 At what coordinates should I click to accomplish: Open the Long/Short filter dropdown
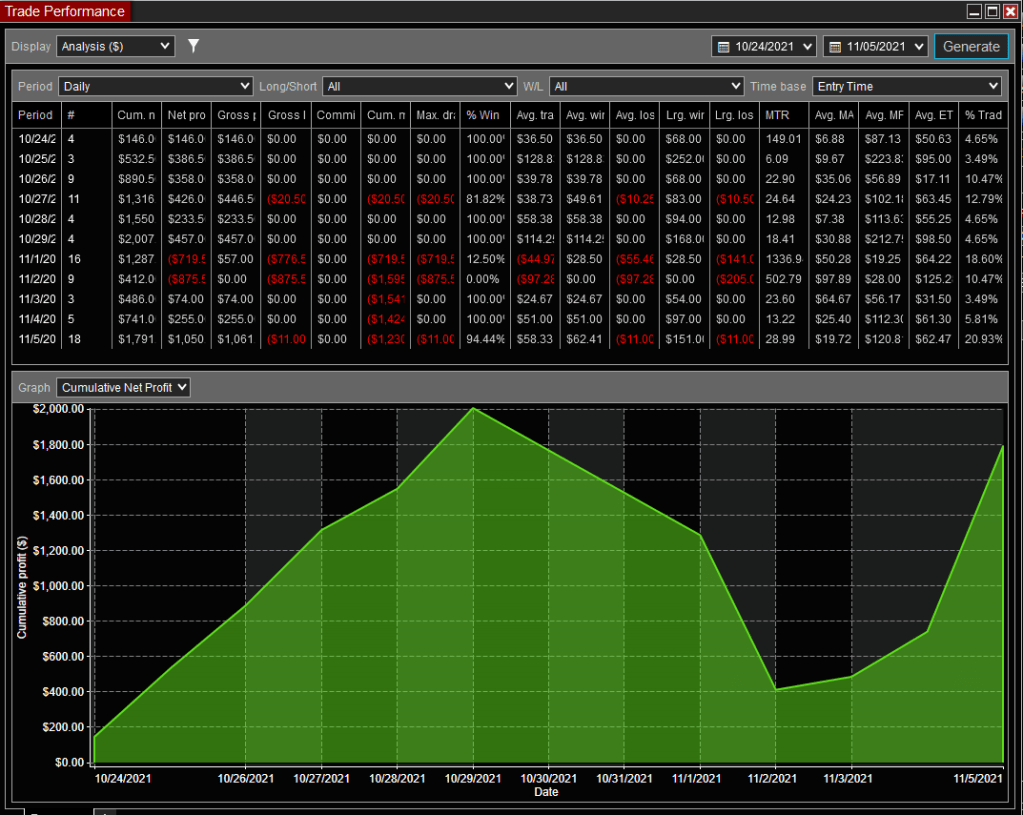click(419, 87)
